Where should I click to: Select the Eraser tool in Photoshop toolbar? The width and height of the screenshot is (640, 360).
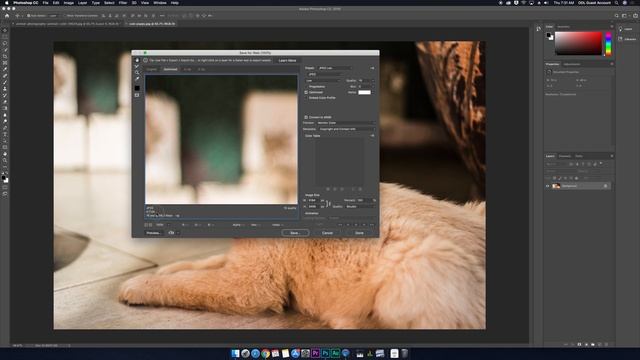pos(5,102)
